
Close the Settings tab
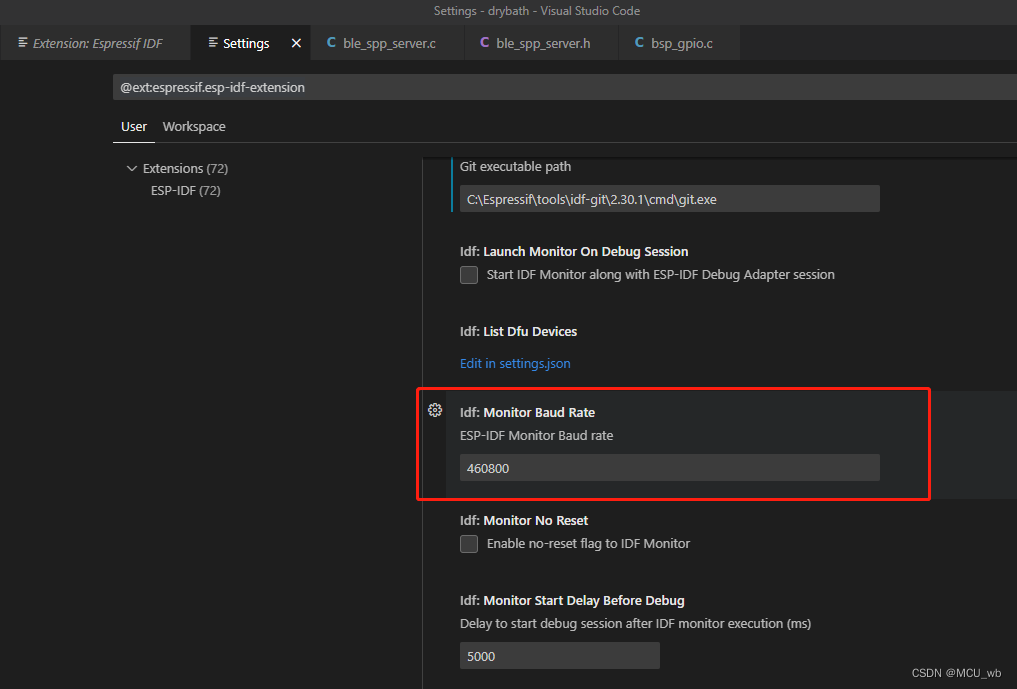(296, 43)
